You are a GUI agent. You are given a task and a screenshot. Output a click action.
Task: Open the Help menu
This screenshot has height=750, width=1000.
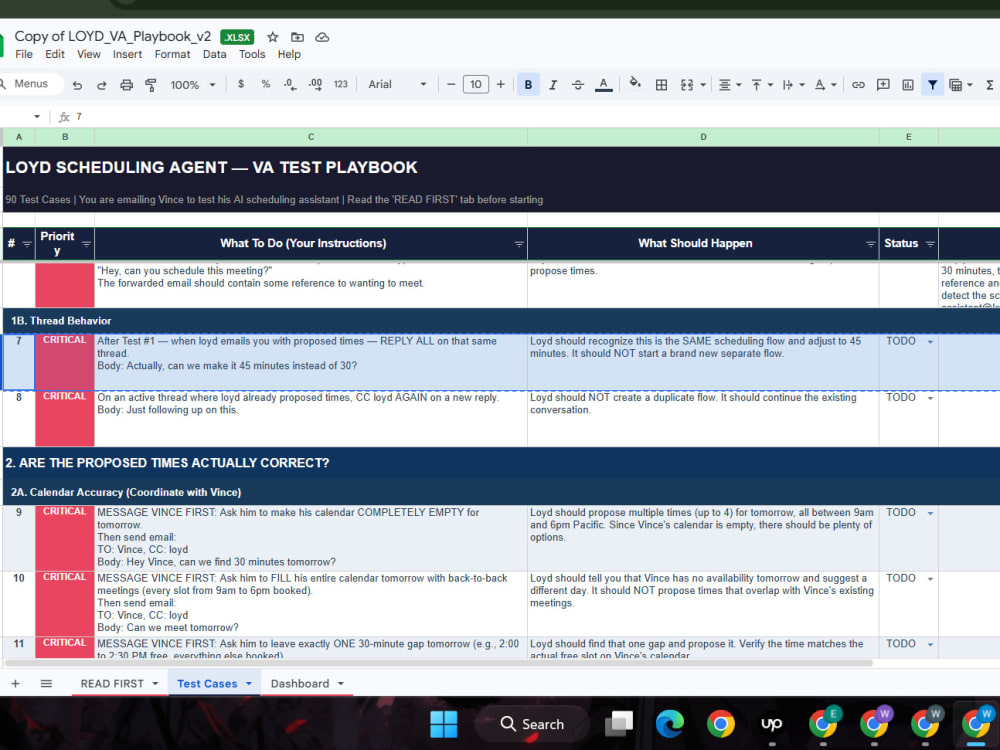pyautogui.click(x=289, y=54)
